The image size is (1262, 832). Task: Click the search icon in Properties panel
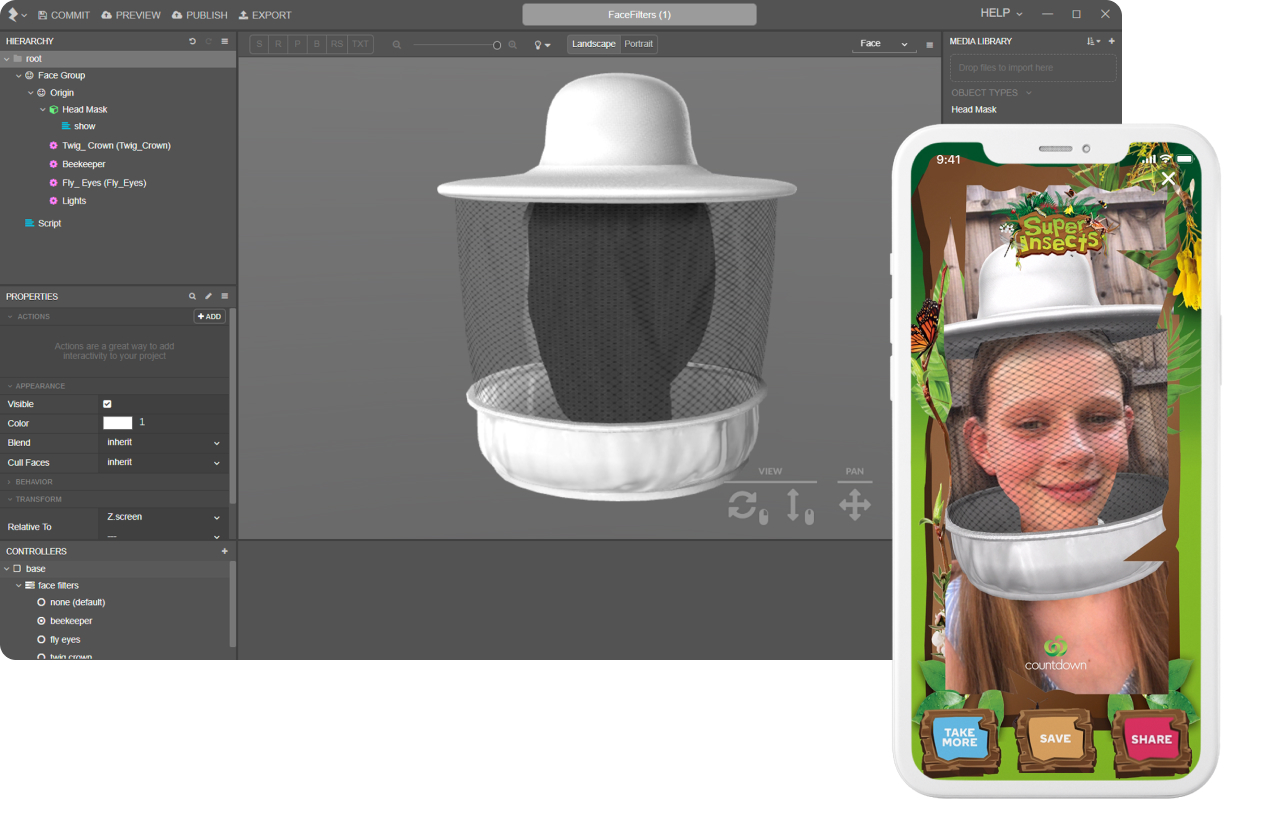192,296
